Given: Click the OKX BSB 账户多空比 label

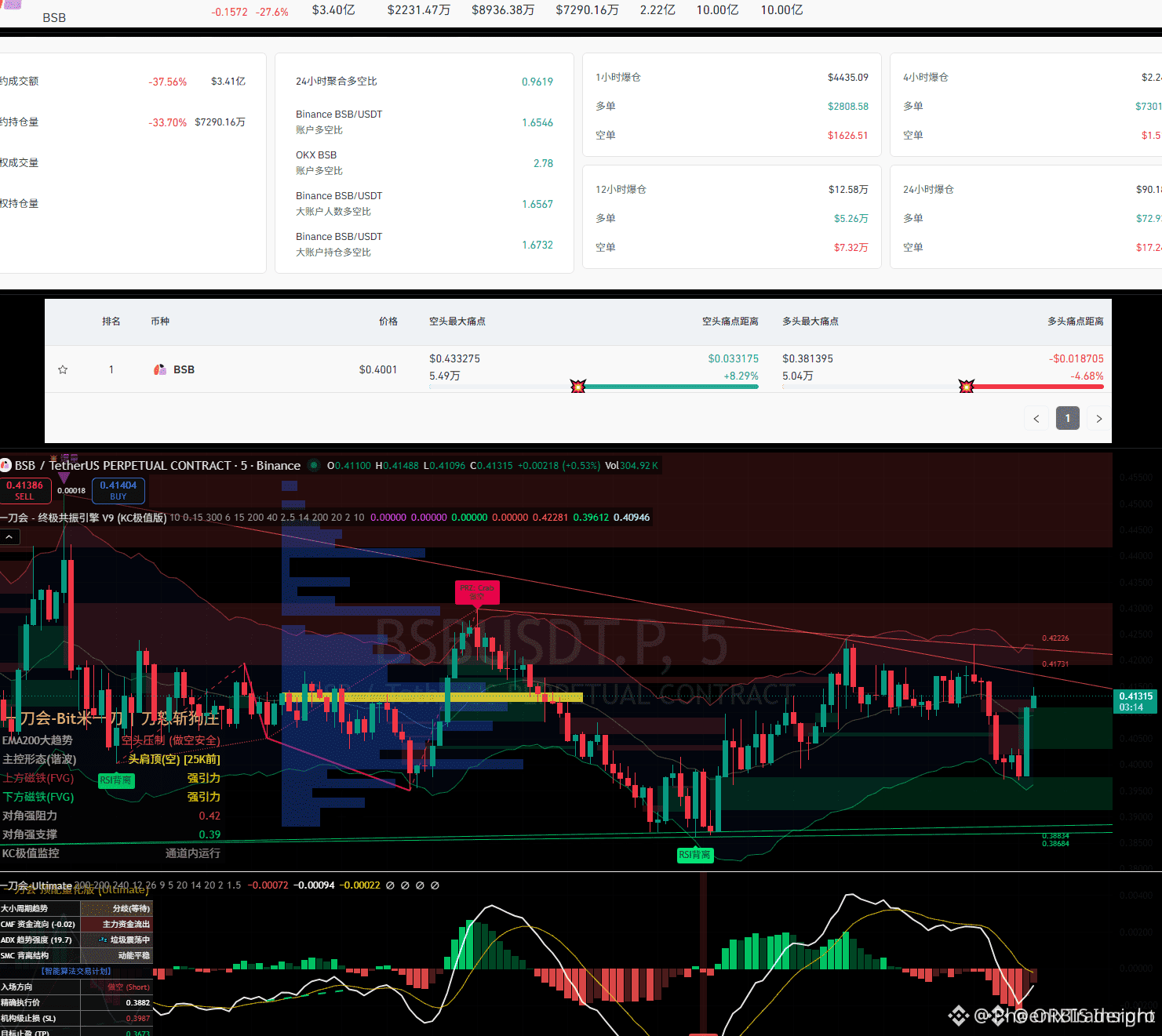Looking at the screenshot, I should [x=319, y=163].
